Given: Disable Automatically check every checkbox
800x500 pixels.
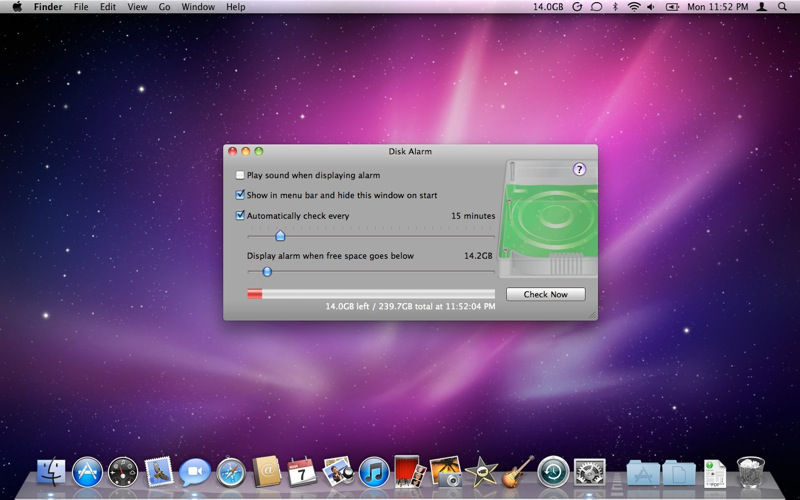Looking at the screenshot, I should [x=240, y=215].
